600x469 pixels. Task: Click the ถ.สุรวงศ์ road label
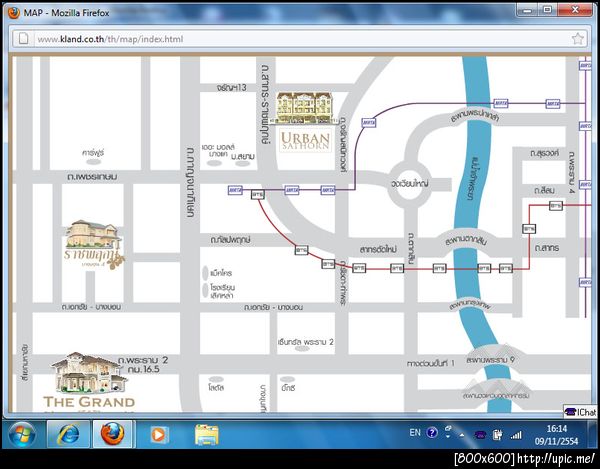tap(545, 153)
